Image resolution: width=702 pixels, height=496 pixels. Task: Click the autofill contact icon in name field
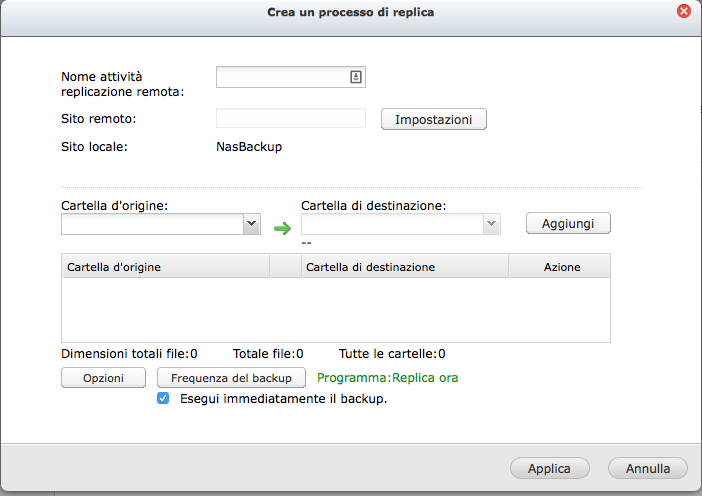point(355,76)
